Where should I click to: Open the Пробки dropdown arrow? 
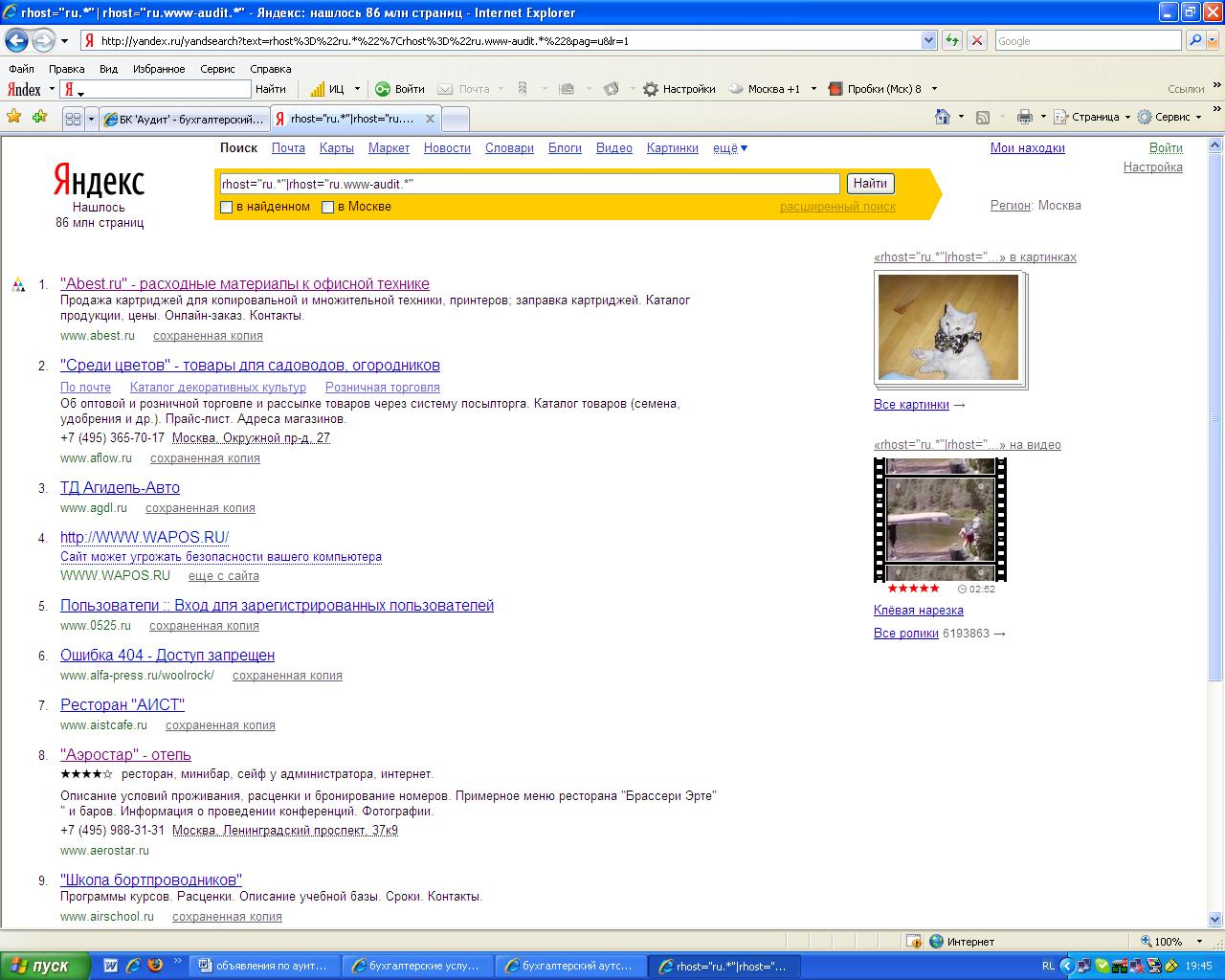(934, 89)
